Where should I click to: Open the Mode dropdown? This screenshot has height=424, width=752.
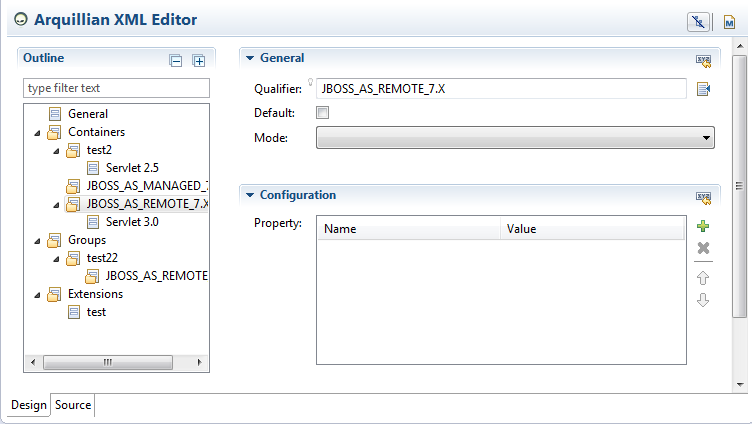(515, 138)
